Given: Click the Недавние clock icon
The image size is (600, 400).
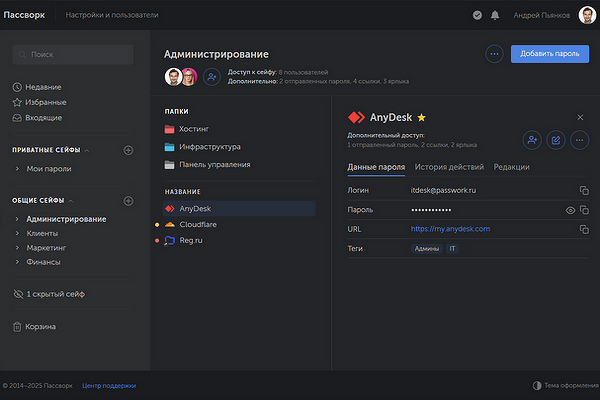Looking at the screenshot, I should 17,87.
